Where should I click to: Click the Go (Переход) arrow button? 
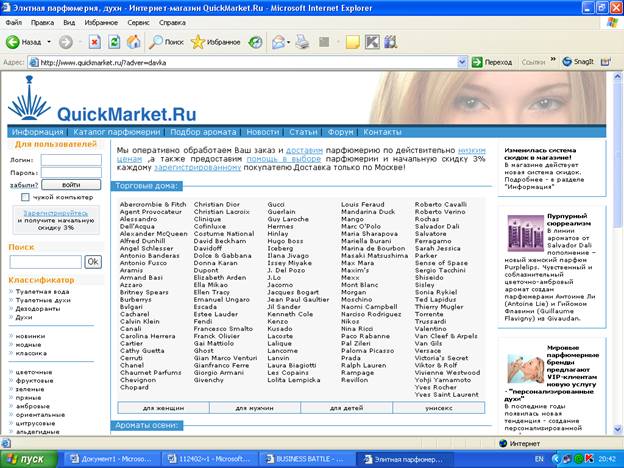(x=475, y=62)
